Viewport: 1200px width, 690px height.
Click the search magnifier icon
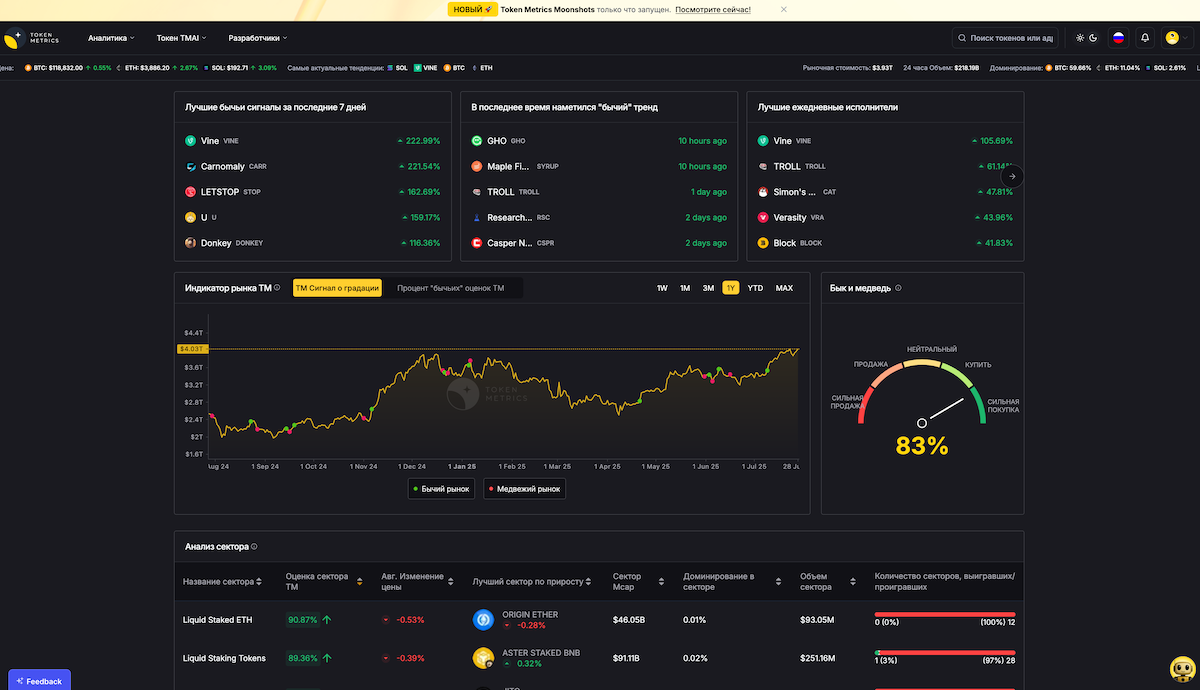pyautogui.click(x=962, y=38)
